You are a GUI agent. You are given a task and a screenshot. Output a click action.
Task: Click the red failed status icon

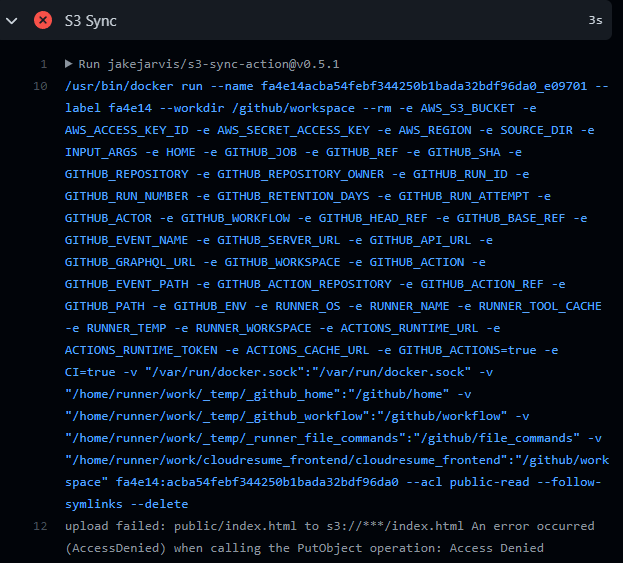pyautogui.click(x=43, y=20)
